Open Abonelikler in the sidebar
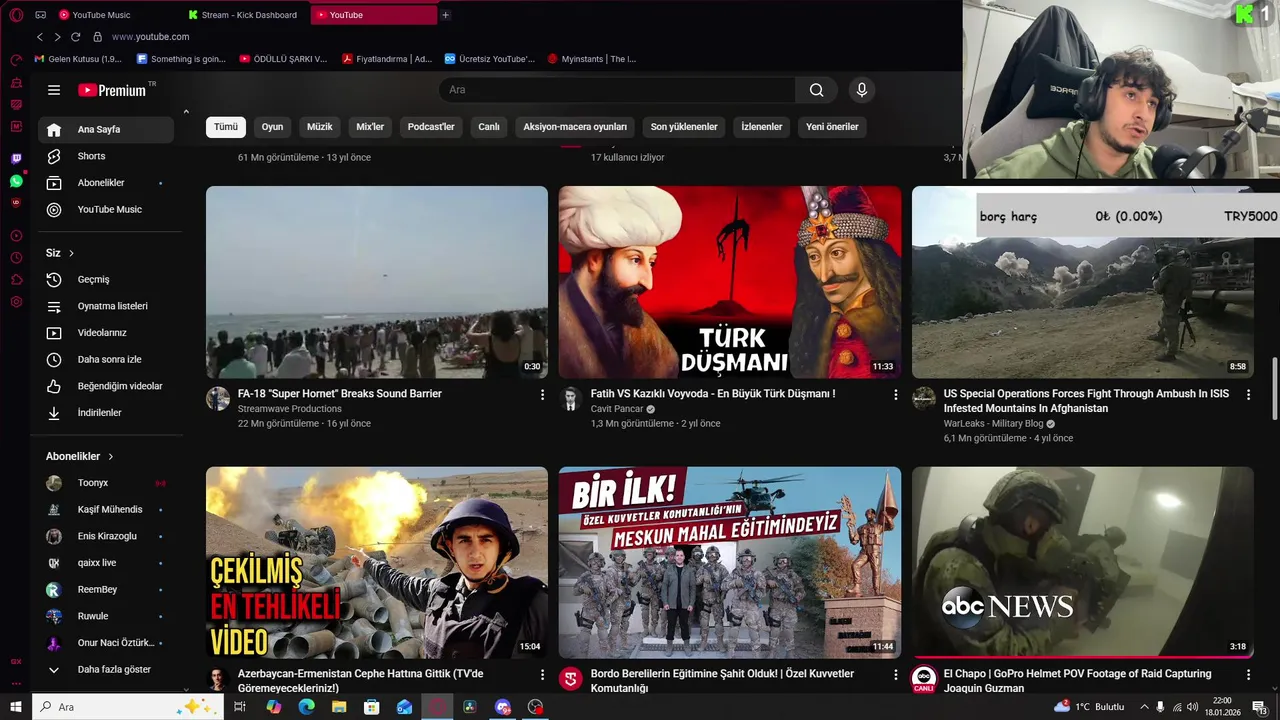The height and width of the screenshot is (720, 1280). 106,183
